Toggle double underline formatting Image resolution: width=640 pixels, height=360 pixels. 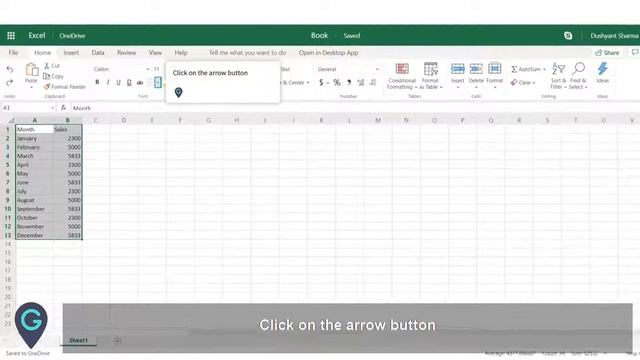129,82
